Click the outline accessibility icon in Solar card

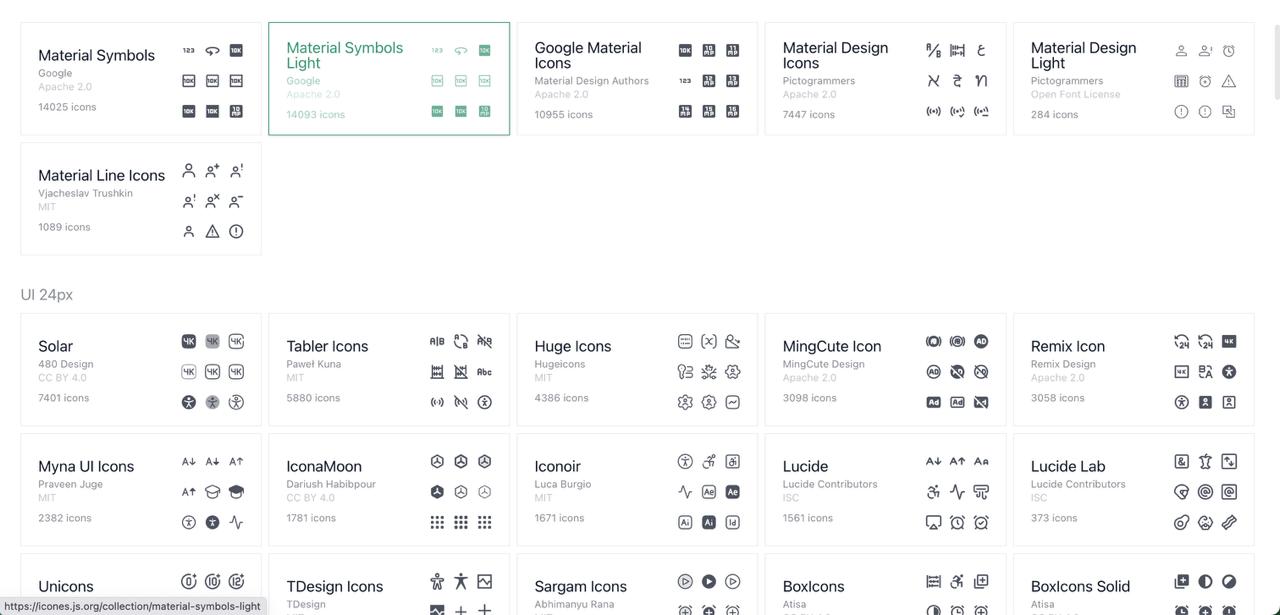coord(236,402)
